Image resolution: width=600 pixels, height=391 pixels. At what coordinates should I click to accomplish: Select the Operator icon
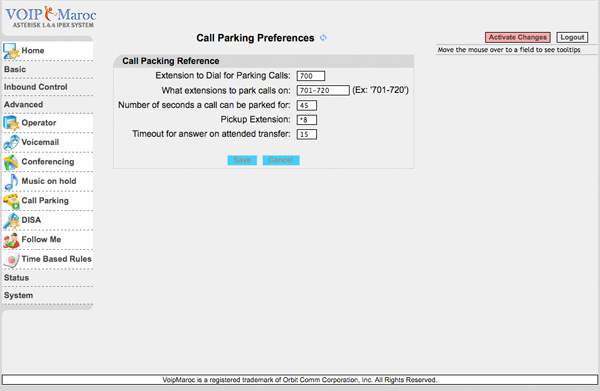(11, 123)
